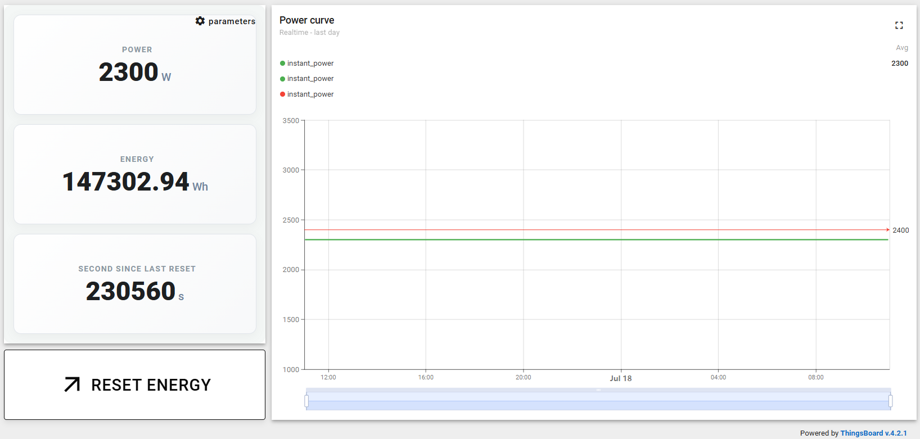Open the parameters gear icon
The width and height of the screenshot is (920, 439).
pos(200,21)
